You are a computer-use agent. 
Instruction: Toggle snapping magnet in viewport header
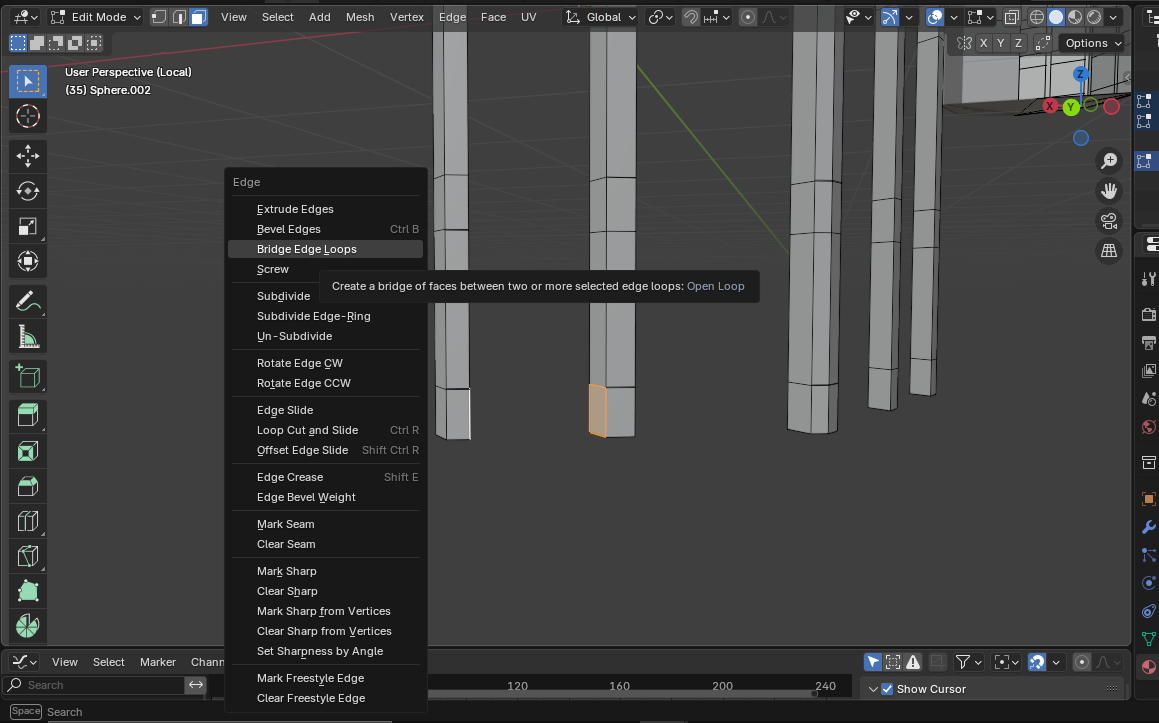[690, 17]
